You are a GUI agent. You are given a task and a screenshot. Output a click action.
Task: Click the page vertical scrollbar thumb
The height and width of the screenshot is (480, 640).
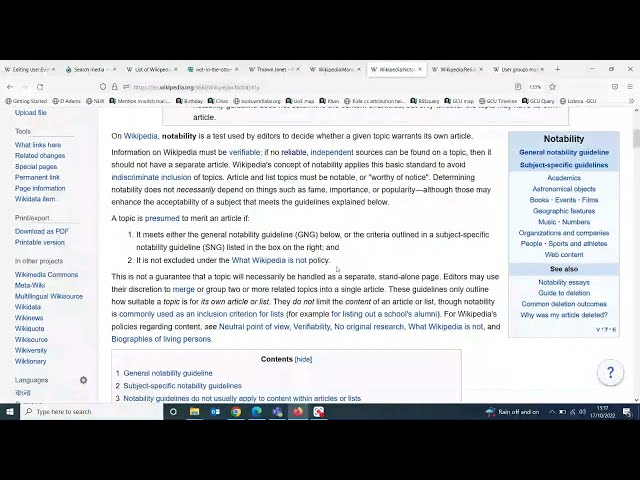click(x=636, y=138)
